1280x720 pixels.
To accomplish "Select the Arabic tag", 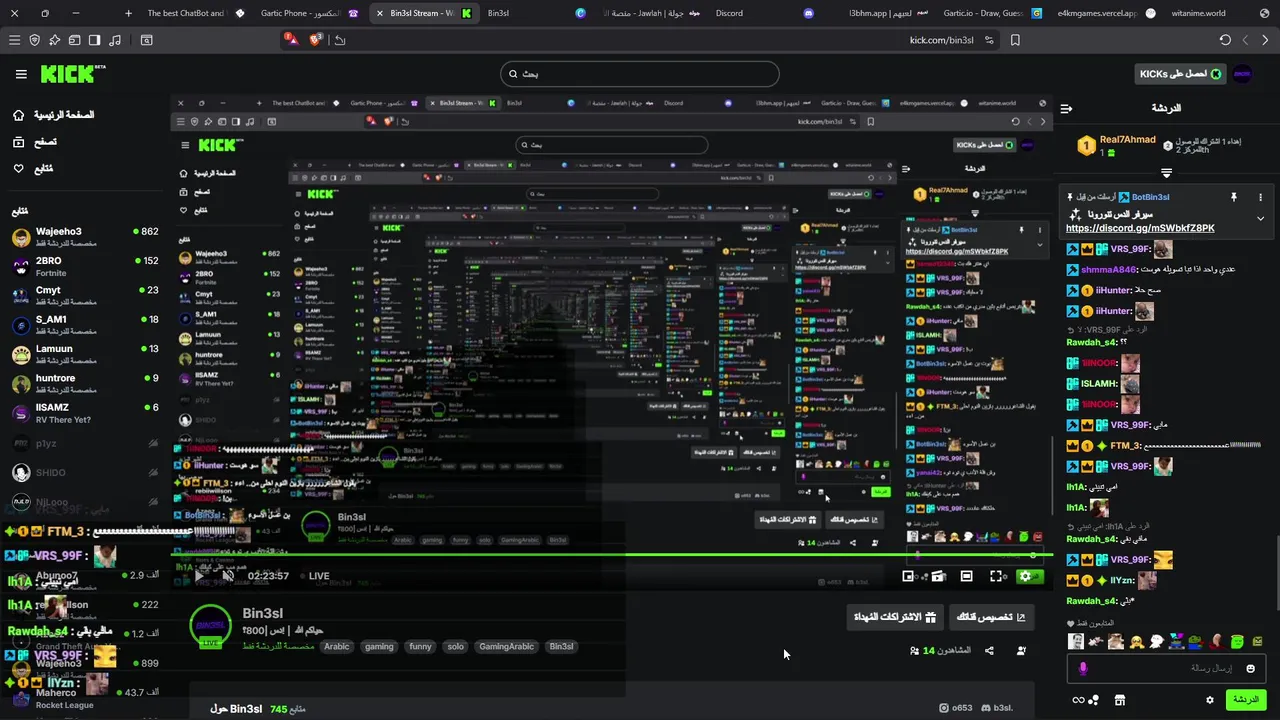I will (x=337, y=646).
